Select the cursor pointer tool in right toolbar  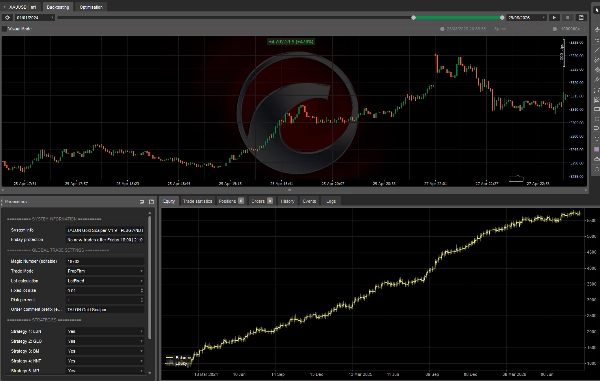click(x=596, y=10)
